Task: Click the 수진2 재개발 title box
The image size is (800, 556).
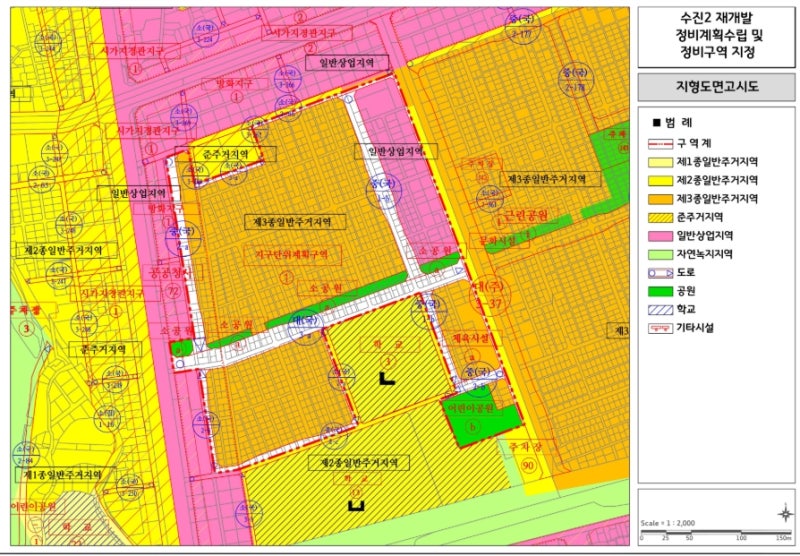Action: click(x=716, y=37)
